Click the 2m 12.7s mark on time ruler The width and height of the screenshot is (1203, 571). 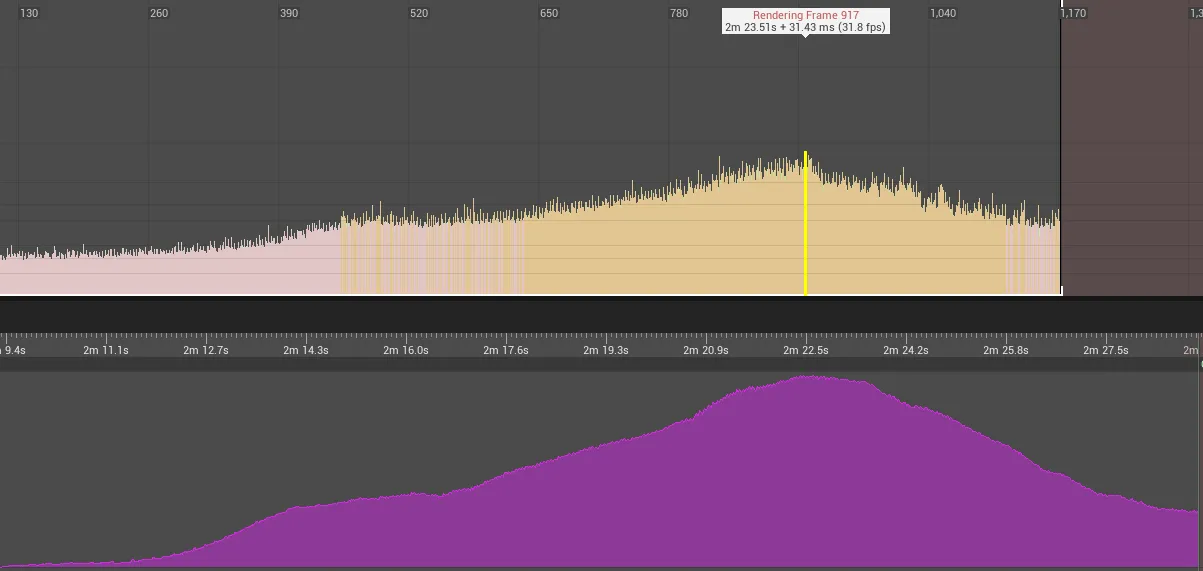207,351
